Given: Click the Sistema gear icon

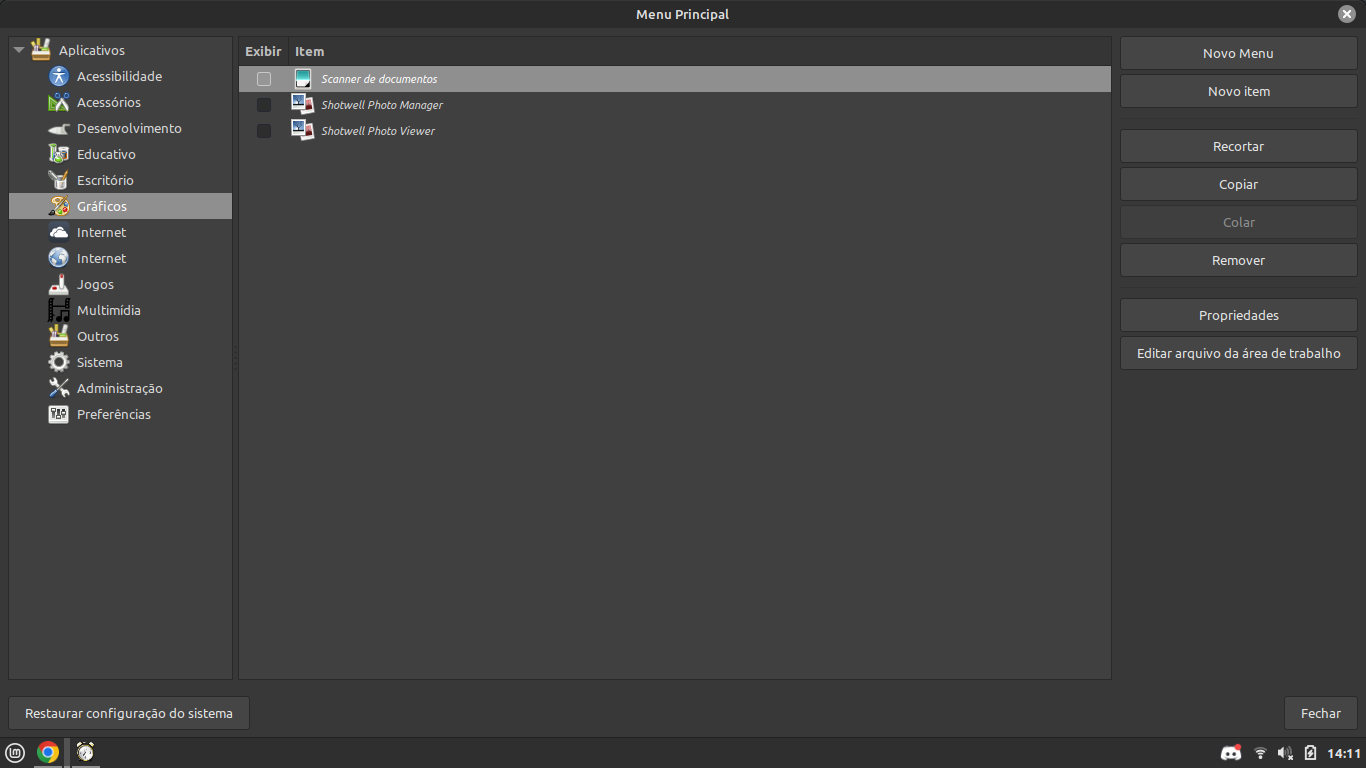Looking at the screenshot, I should click(58, 362).
